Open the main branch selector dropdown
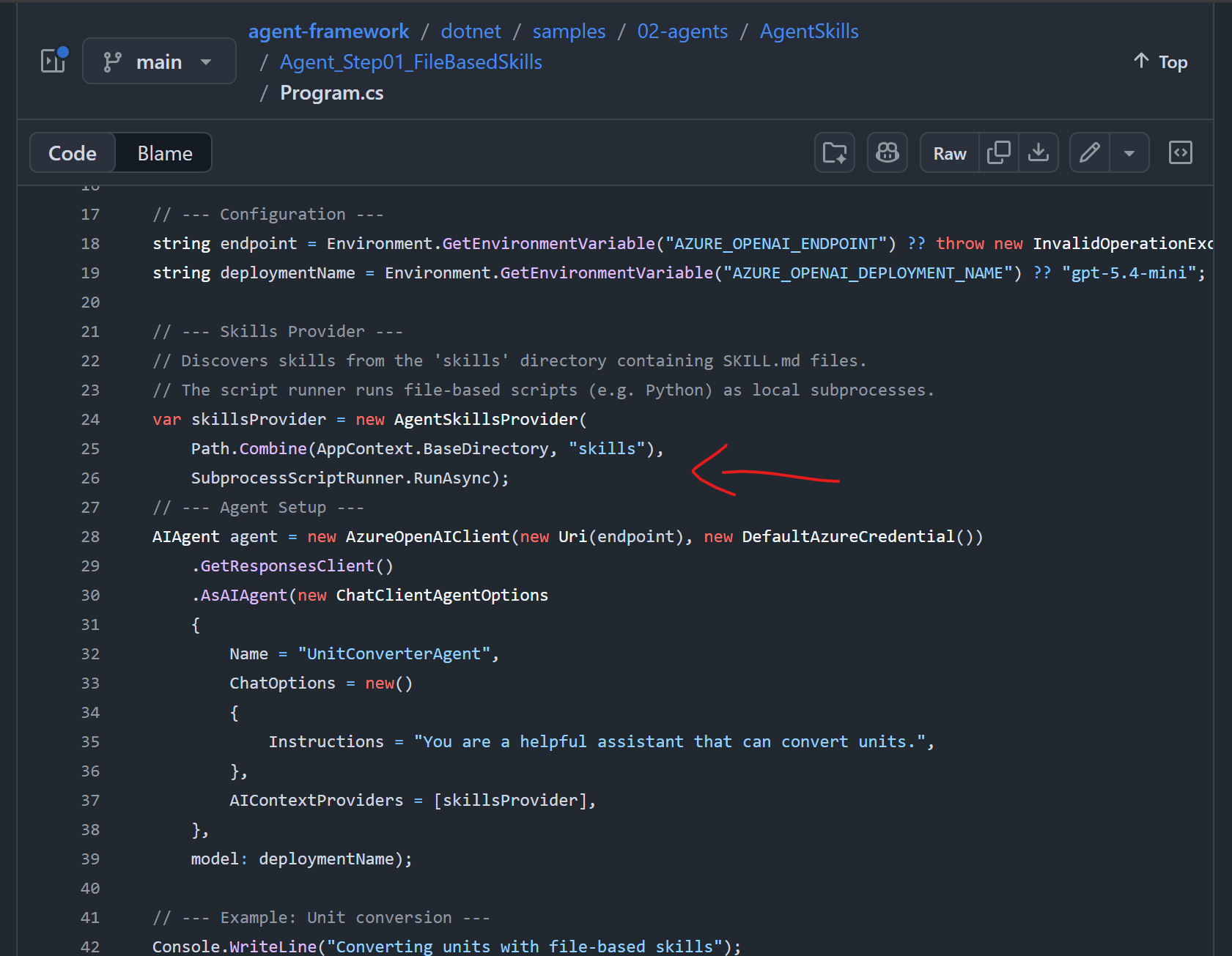The height and width of the screenshot is (956, 1232). point(159,61)
